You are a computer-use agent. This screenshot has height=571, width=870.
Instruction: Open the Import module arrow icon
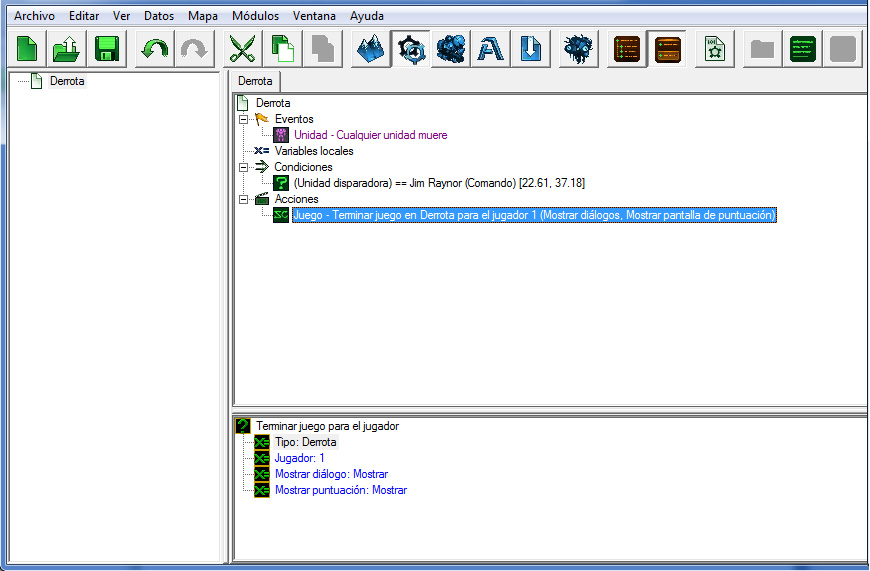[530, 49]
